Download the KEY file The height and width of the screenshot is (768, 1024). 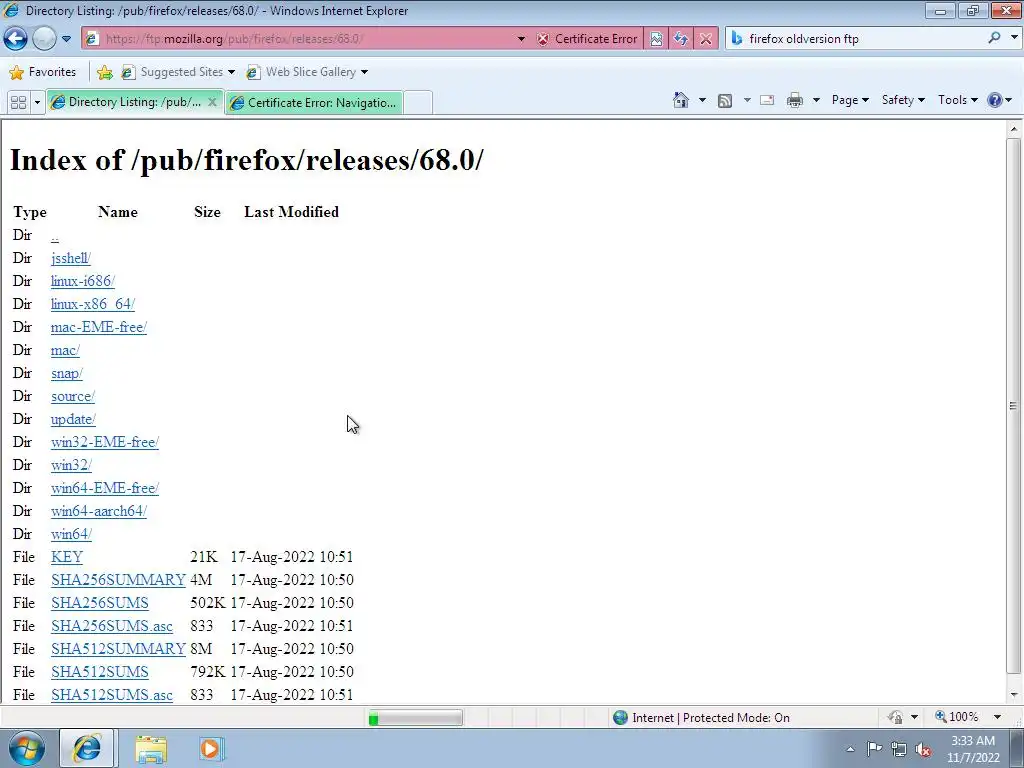click(67, 557)
